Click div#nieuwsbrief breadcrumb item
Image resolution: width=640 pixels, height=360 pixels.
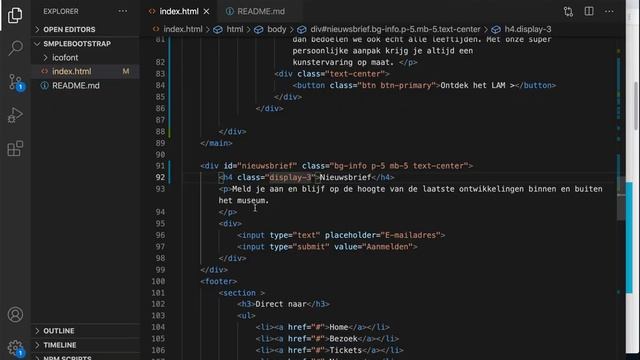[x=395, y=29]
